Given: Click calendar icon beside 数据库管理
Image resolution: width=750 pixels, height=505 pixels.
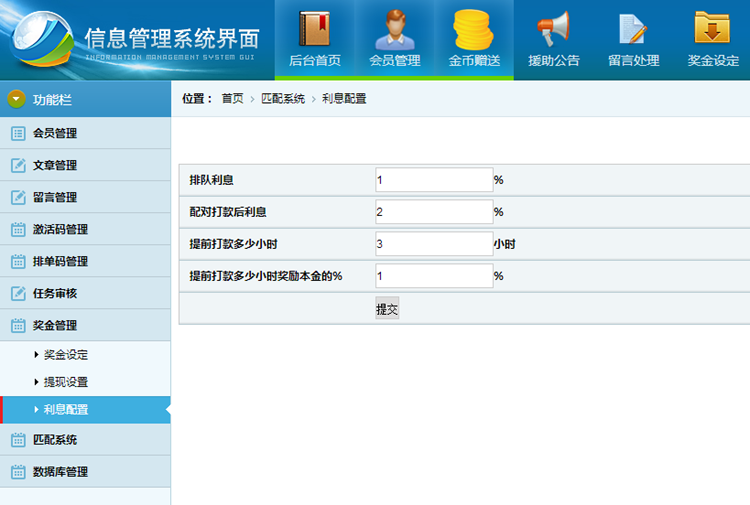Looking at the screenshot, I should (x=18, y=472).
